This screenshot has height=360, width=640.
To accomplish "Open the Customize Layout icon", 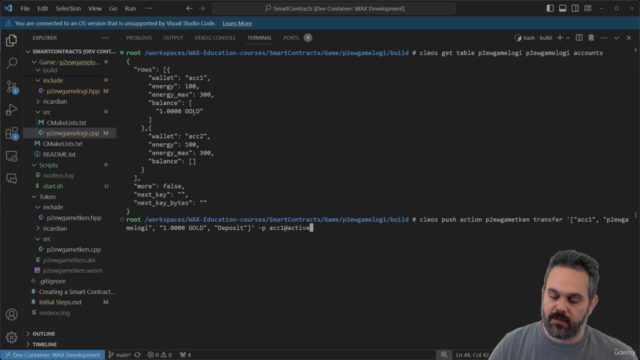I will click(x=588, y=8).
